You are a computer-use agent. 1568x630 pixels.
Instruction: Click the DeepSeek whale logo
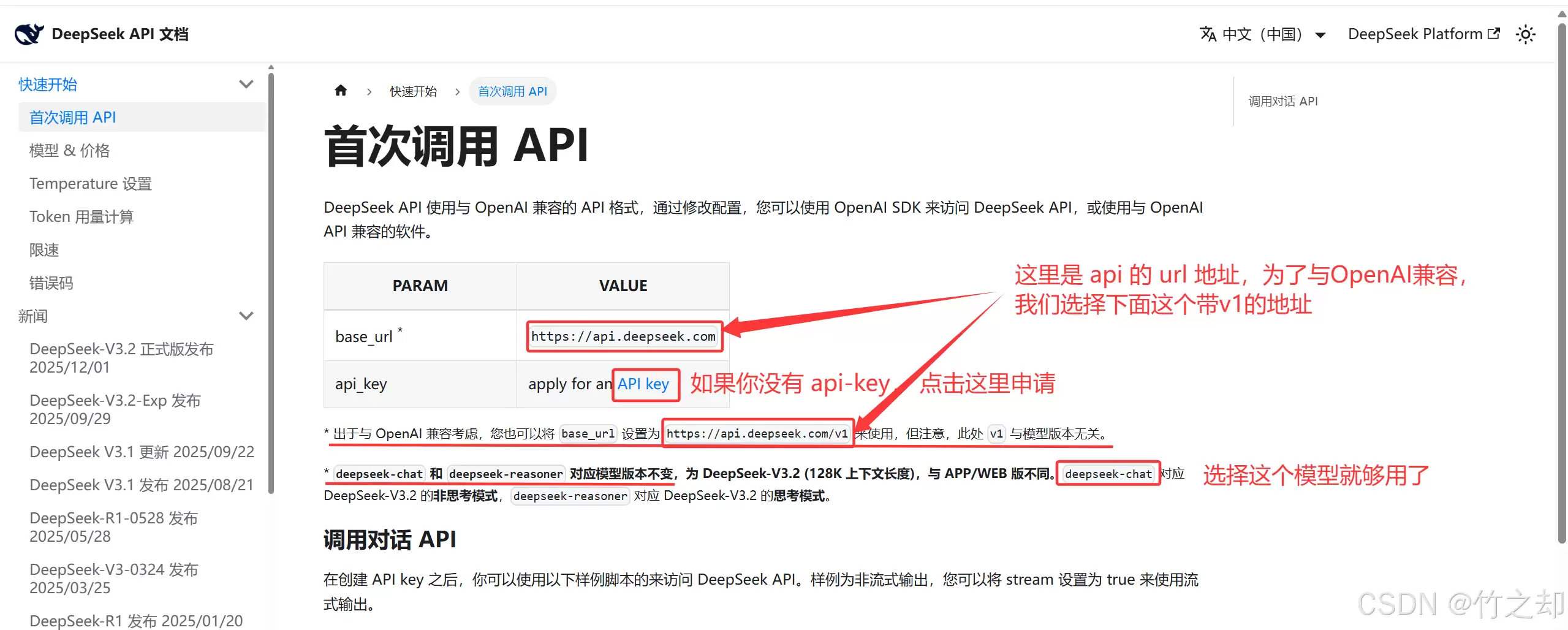click(x=28, y=34)
